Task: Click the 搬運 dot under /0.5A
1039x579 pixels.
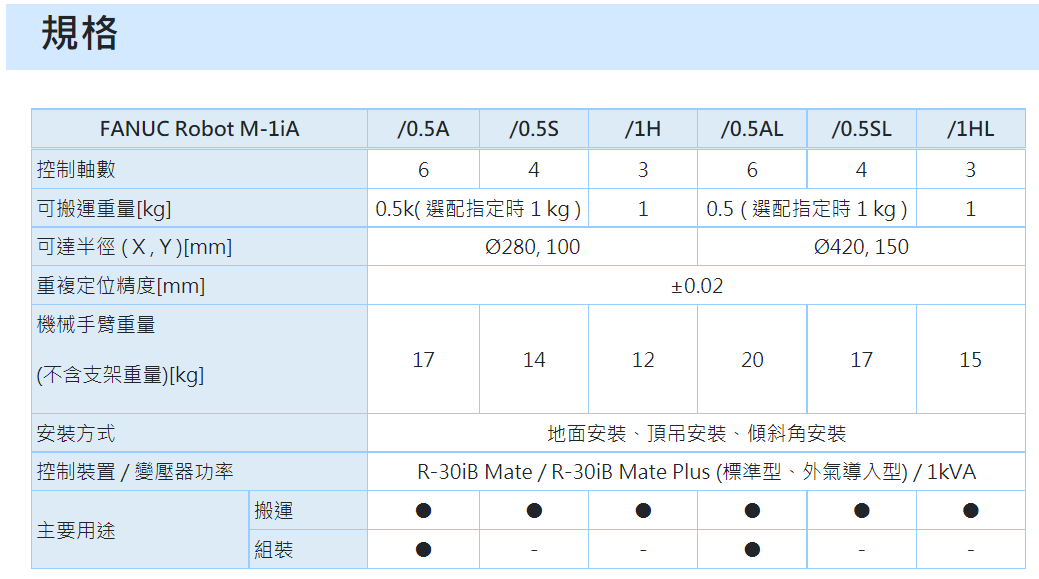Action: click(423, 511)
